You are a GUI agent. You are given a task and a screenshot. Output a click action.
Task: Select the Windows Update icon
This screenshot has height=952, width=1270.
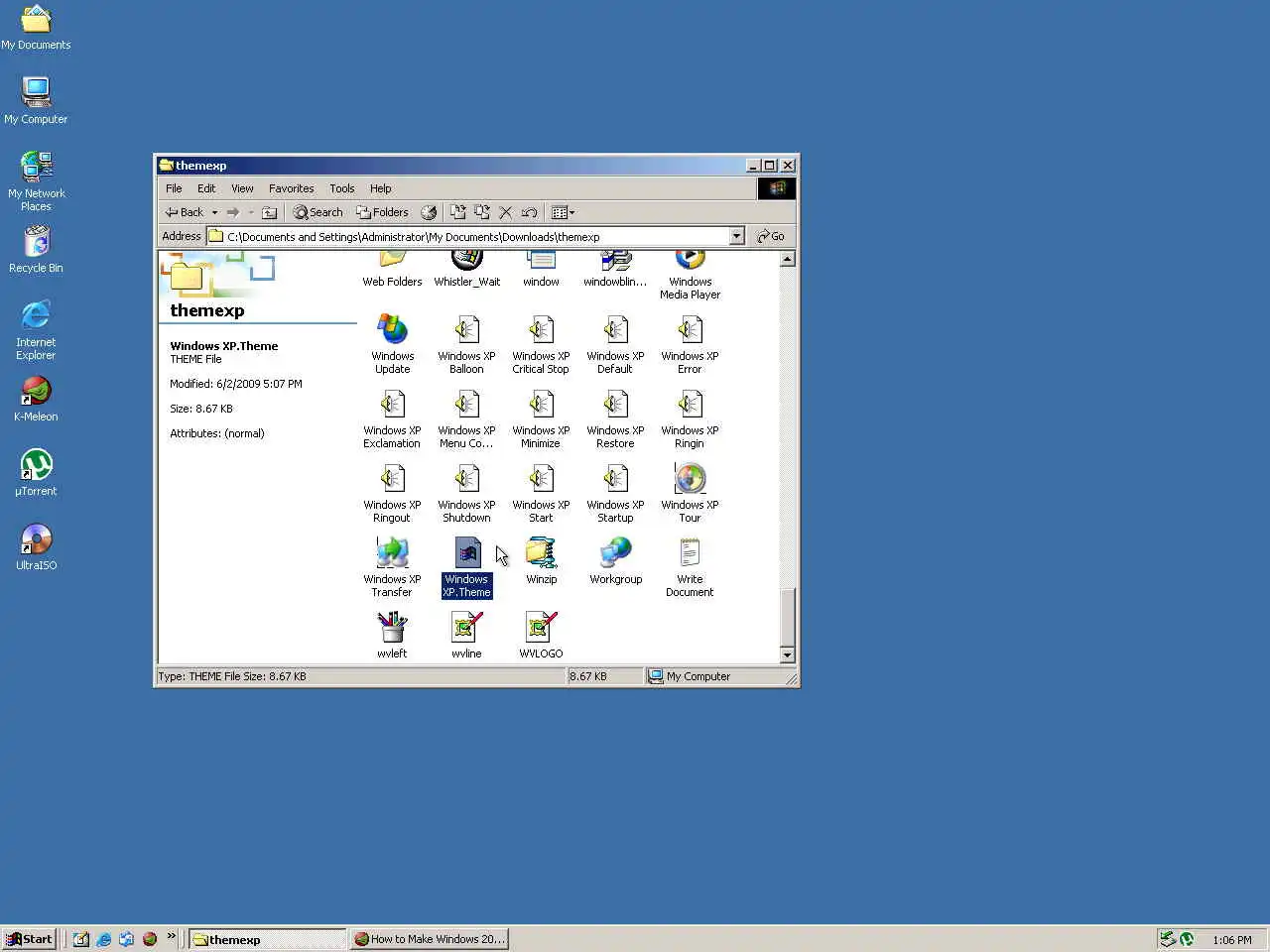tap(393, 344)
